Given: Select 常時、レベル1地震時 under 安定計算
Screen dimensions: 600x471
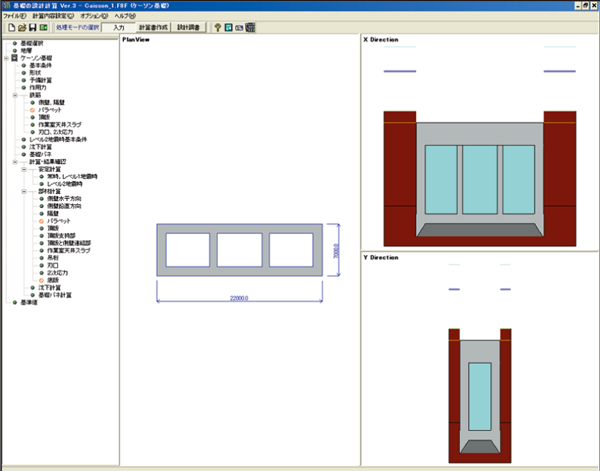Looking at the screenshot, I should click(x=72, y=176).
